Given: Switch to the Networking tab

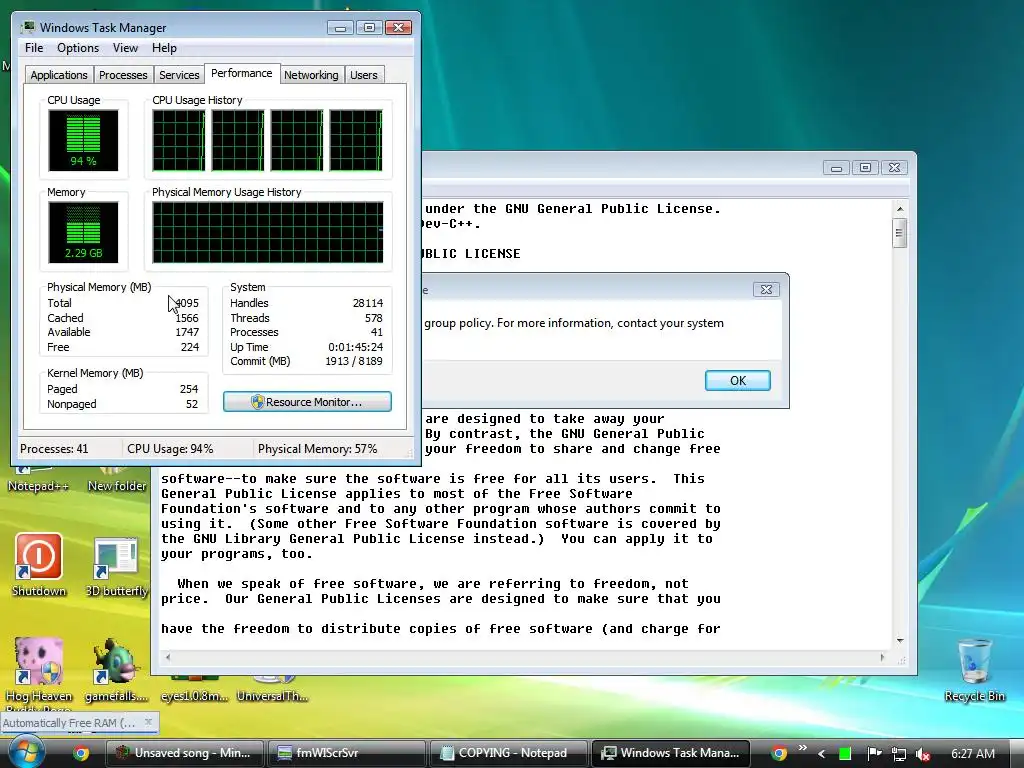Looking at the screenshot, I should [311, 75].
